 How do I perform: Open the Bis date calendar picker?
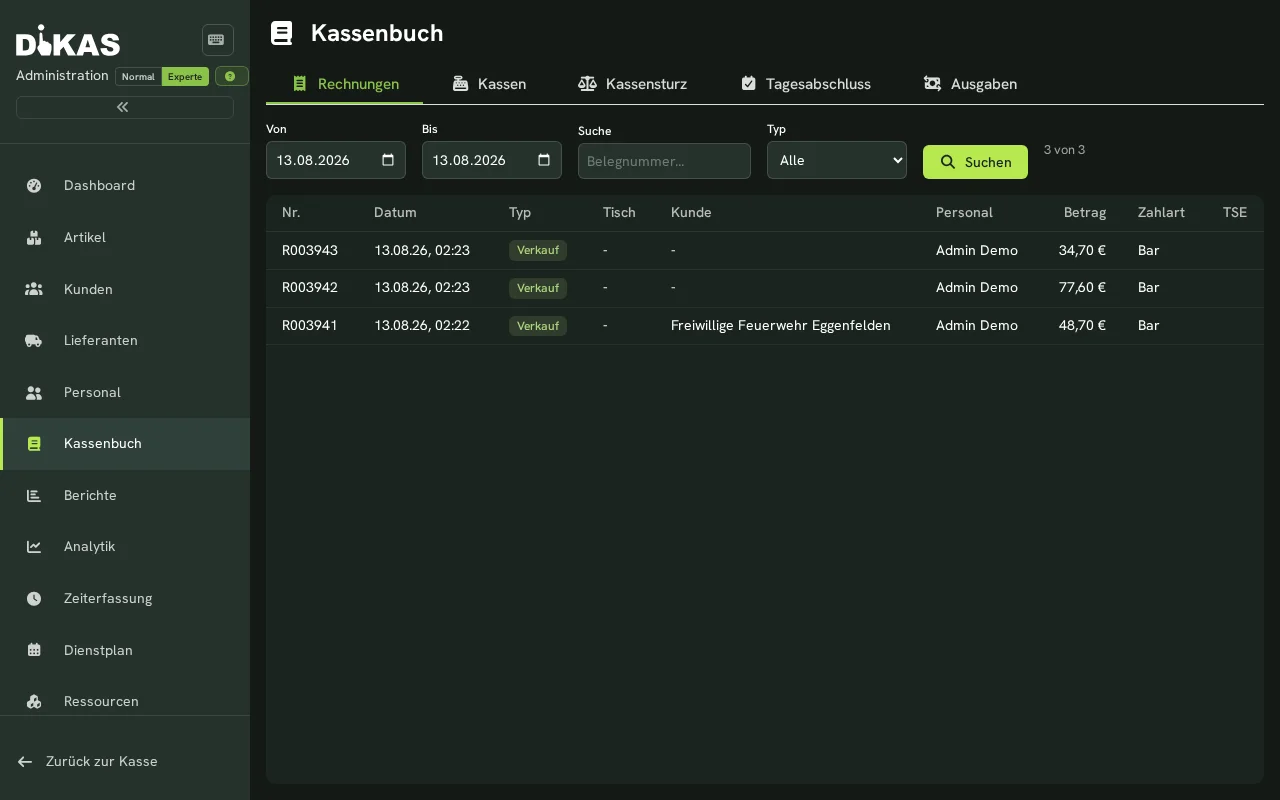click(544, 160)
